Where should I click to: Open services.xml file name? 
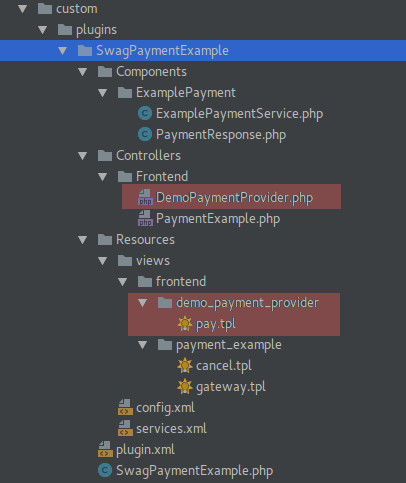[171, 429]
